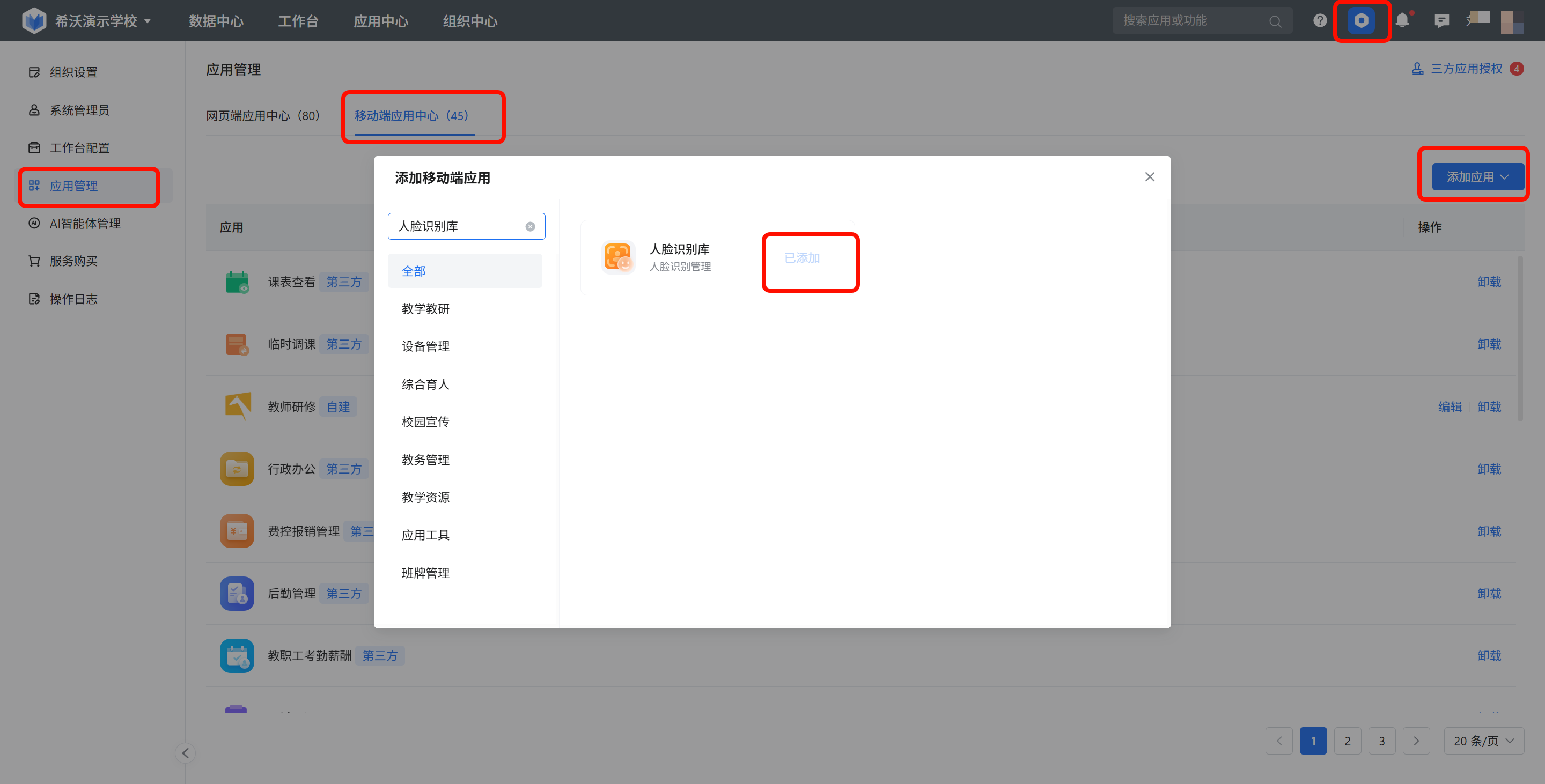1545x784 pixels.
Task: Select the 设备管理 category
Action: (425, 346)
